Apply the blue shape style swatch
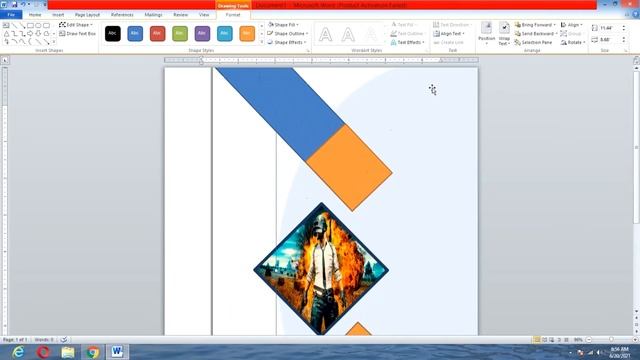The width and height of the screenshot is (640, 360). [x=135, y=33]
